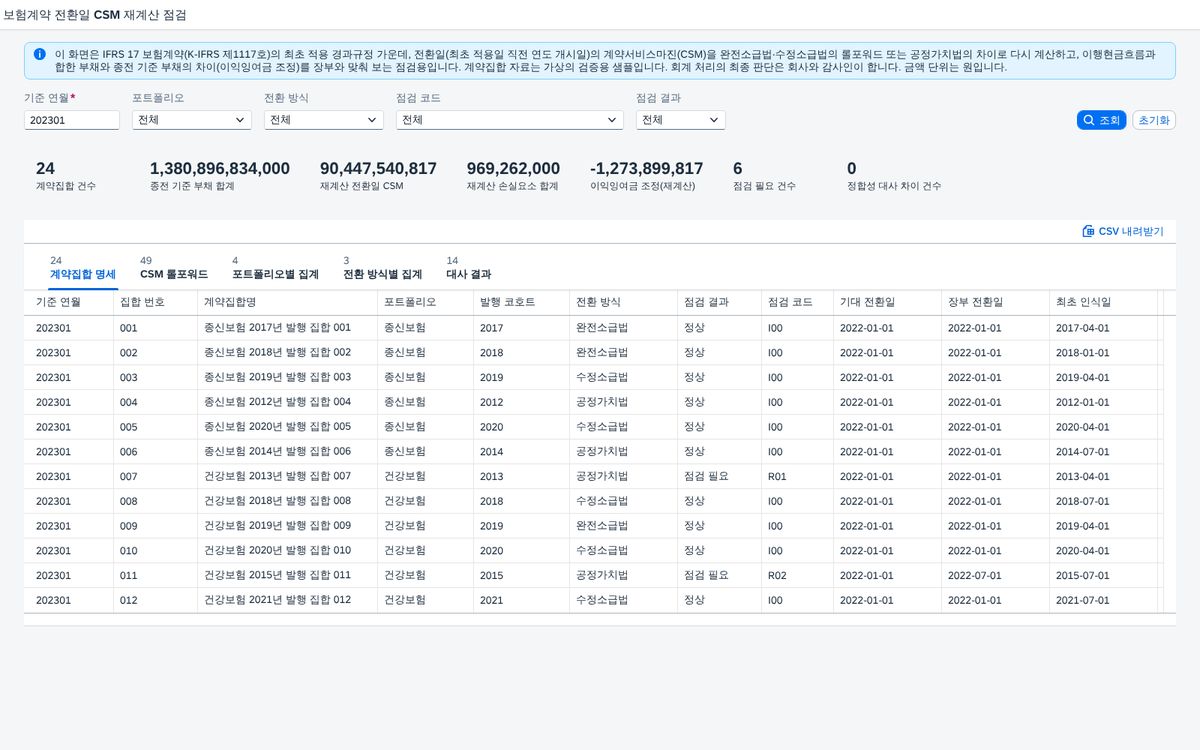Click 점검 필요 건수 value 6

coord(738,169)
